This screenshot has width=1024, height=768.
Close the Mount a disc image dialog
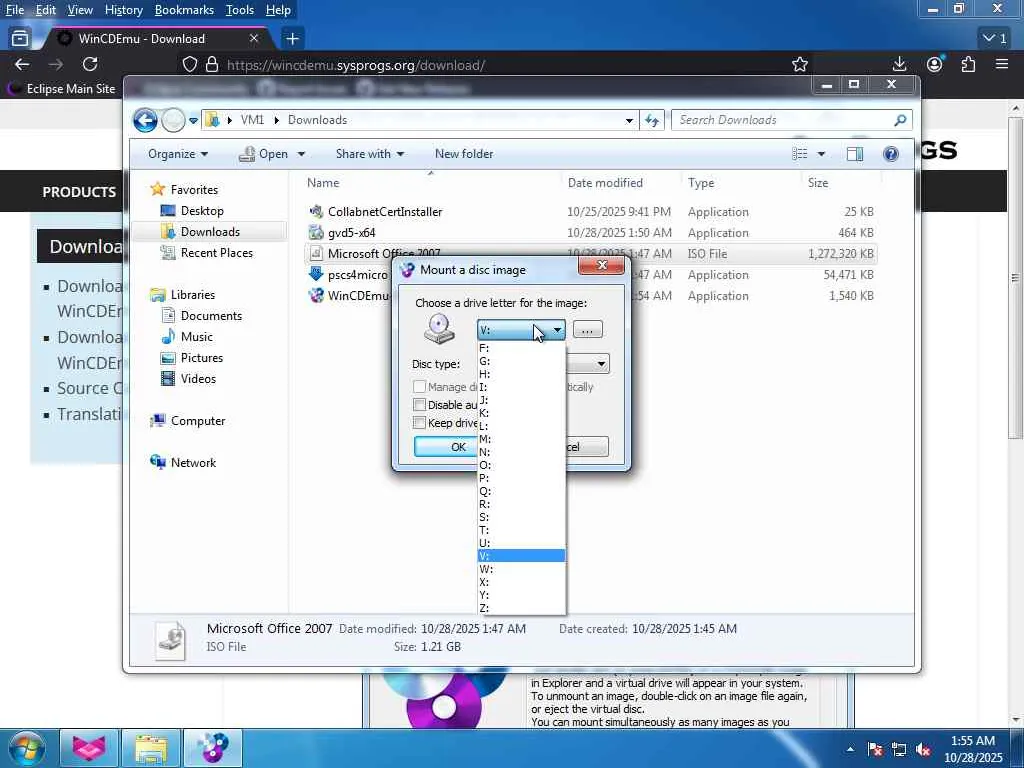[601, 265]
